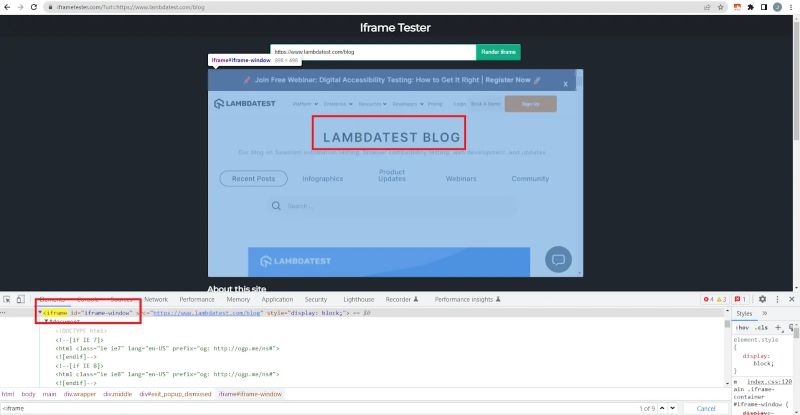This screenshot has height=415, width=800.
Task: Click the DevTools find input field
Action: (316, 408)
